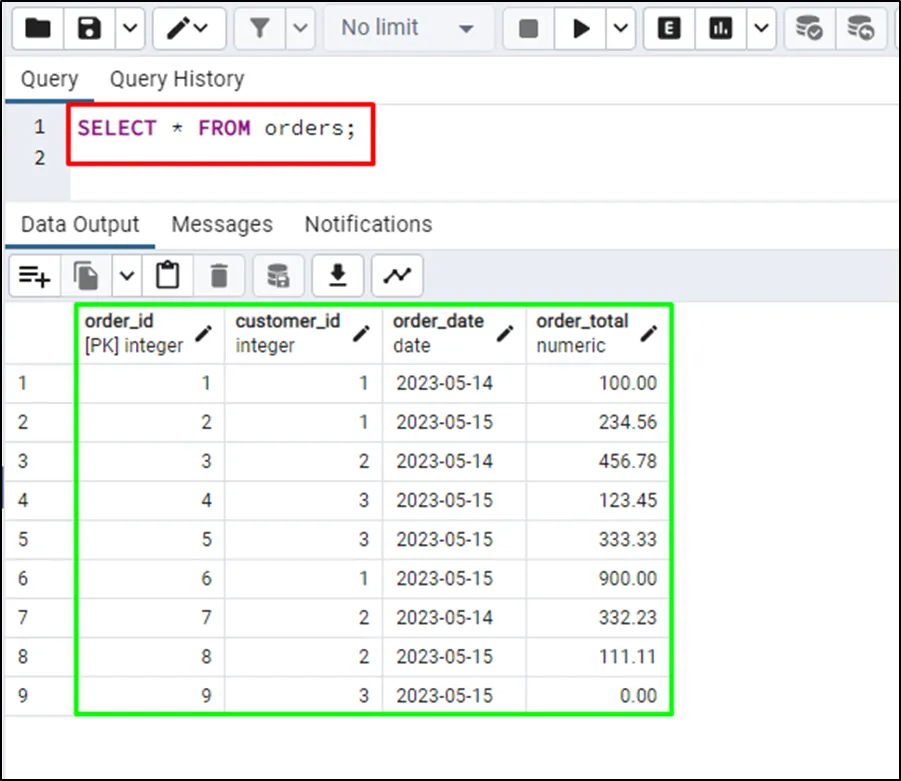Run Explain Analyze chart icon
The width and height of the screenshot is (901, 781).
(721, 28)
